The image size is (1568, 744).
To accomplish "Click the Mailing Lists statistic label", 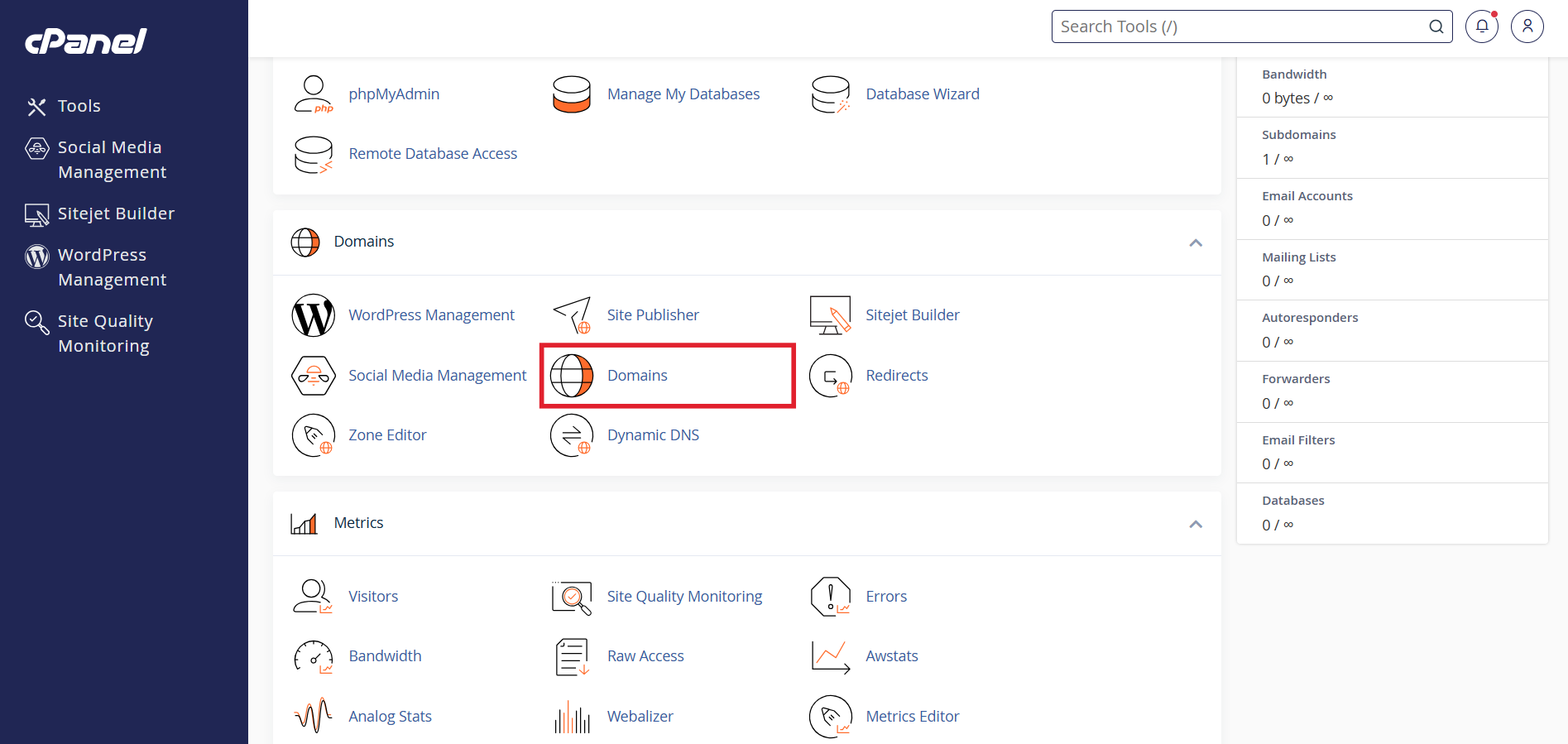I will [1298, 257].
